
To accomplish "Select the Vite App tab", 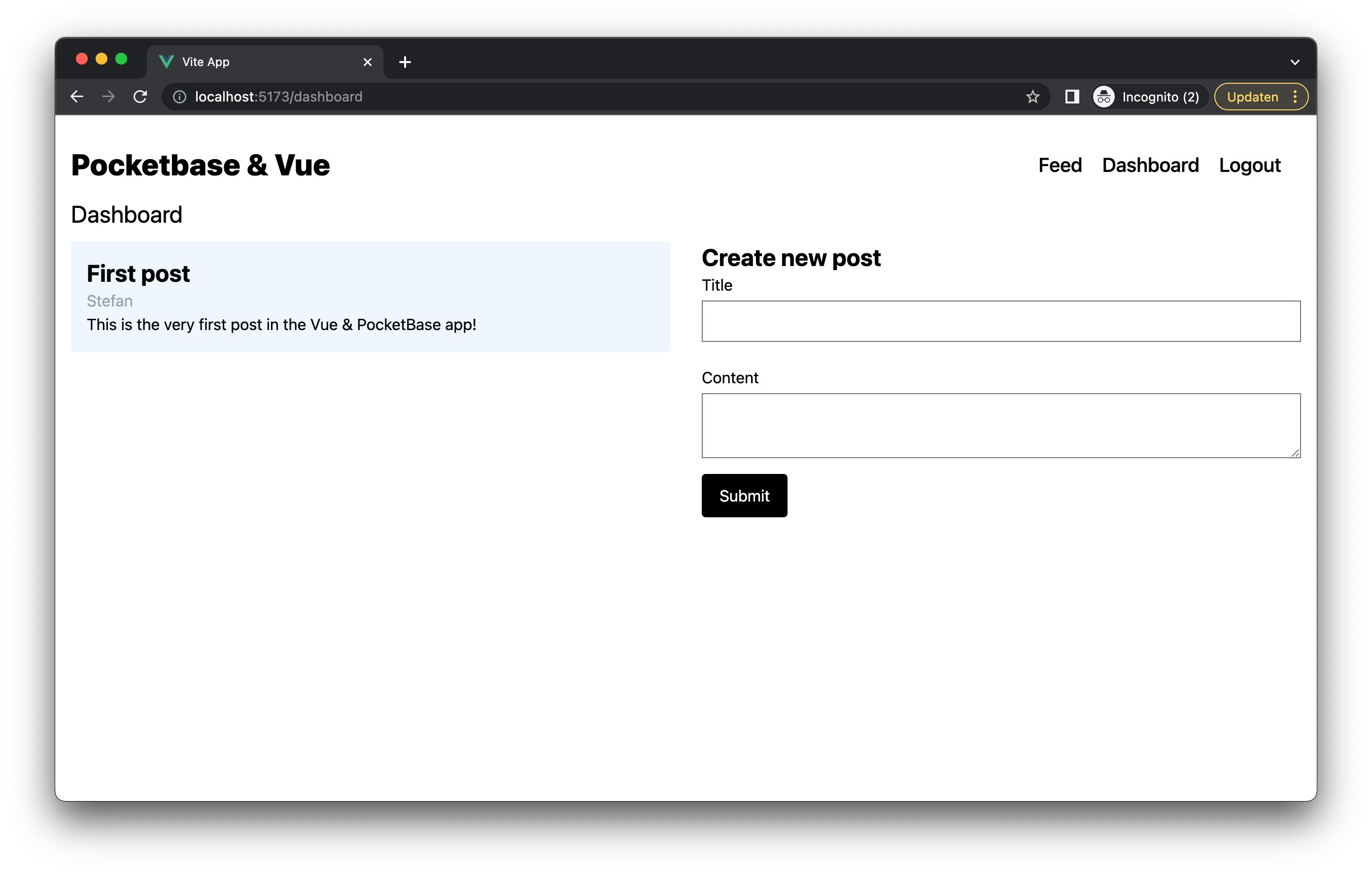I will pyautogui.click(x=265, y=62).
